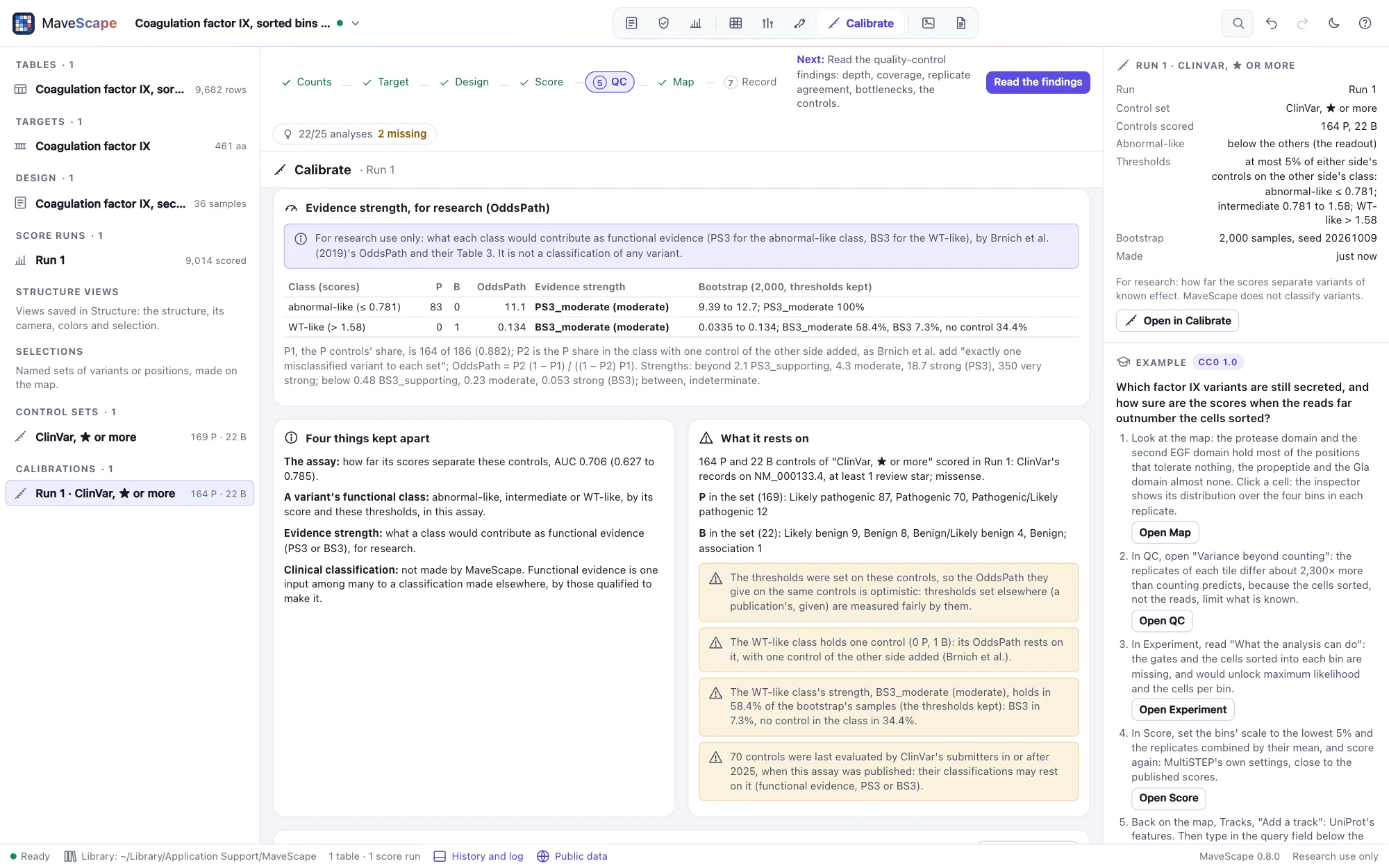Open History and log in status bar
This screenshot has width=1389, height=868.
coord(479,856)
